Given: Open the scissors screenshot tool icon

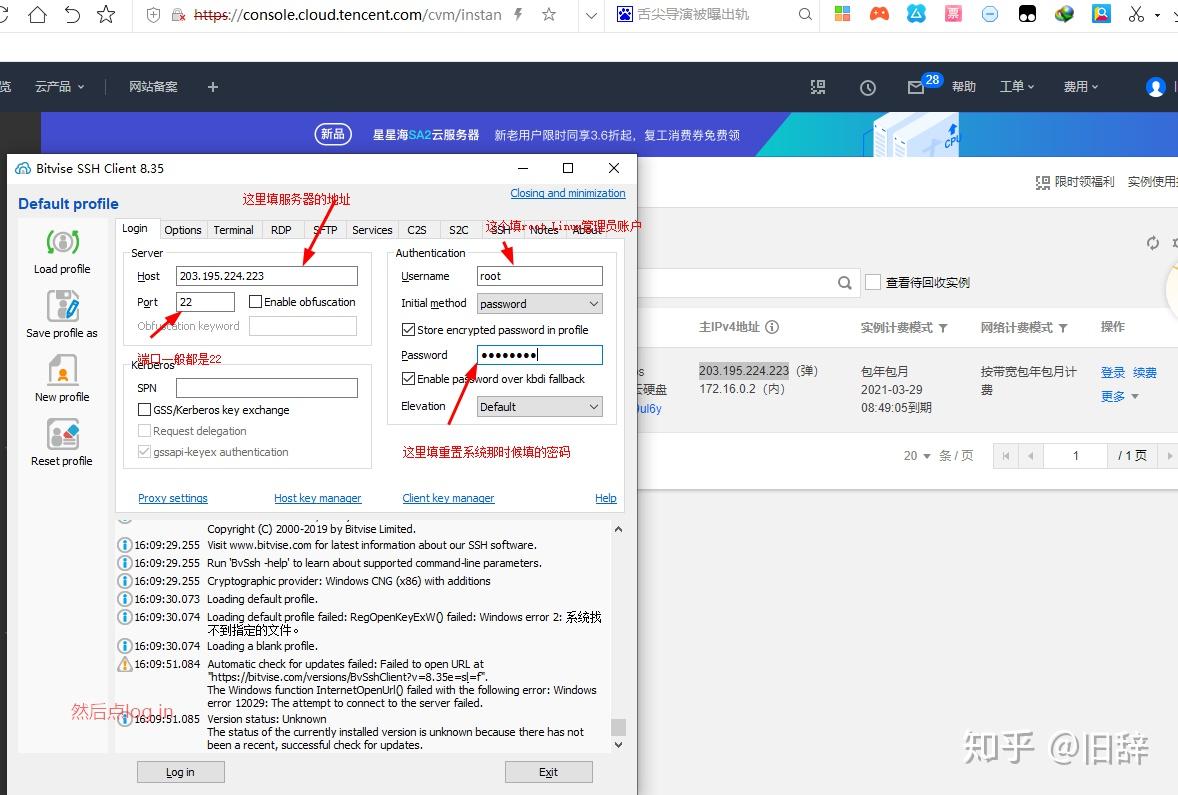Looking at the screenshot, I should pyautogui.click(x=1135, y=14).
